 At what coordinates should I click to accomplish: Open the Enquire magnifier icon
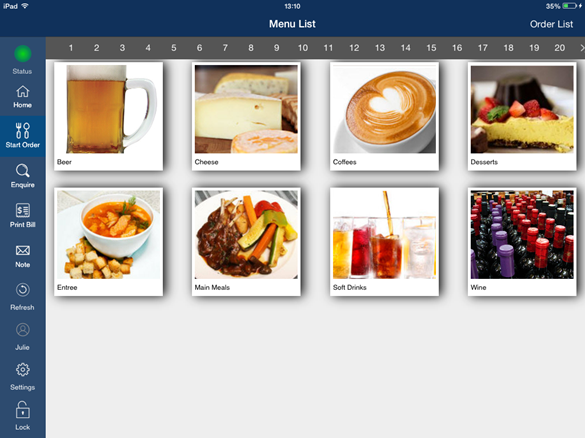22,171
